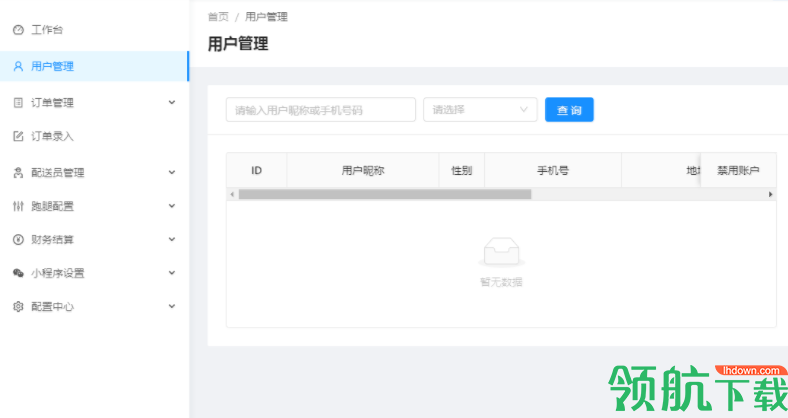Open 配置中心 menu item
The width and height of the screenshot is (788, 418).
tap(94, 306)
